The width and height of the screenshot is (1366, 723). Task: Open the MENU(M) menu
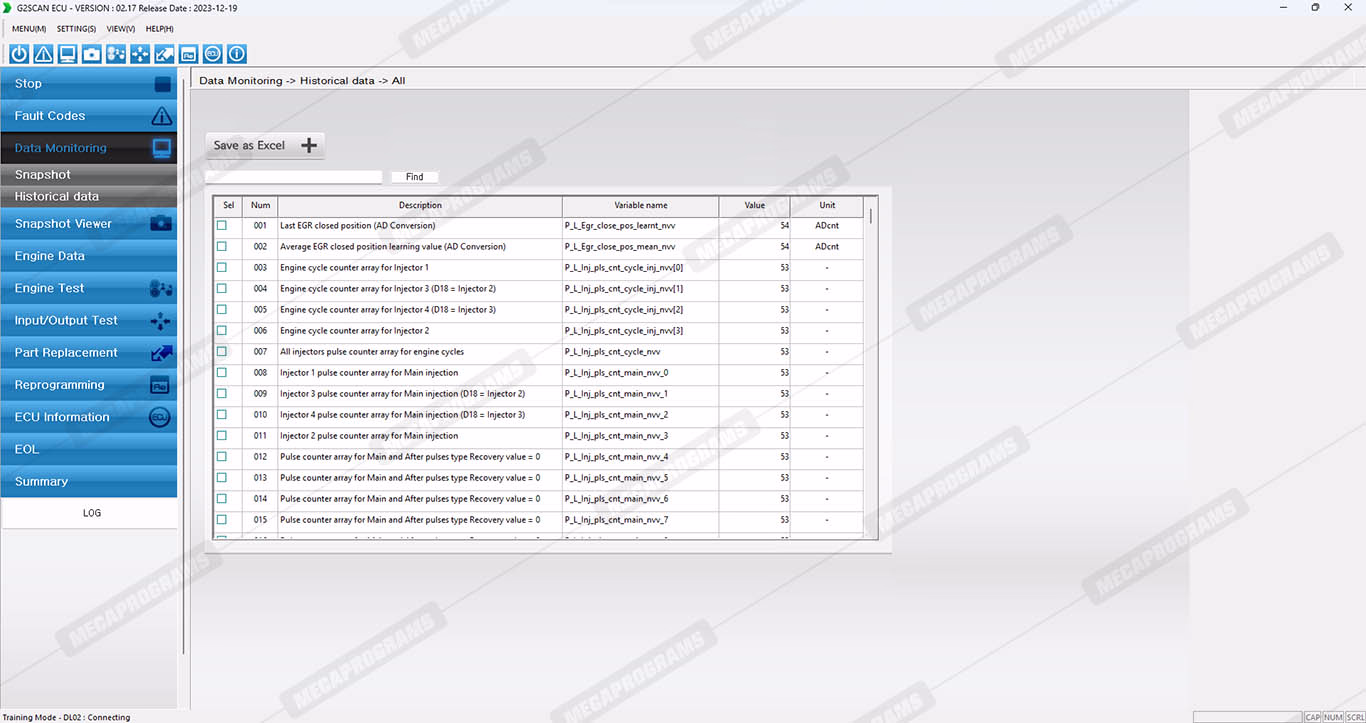pos(29,29)
